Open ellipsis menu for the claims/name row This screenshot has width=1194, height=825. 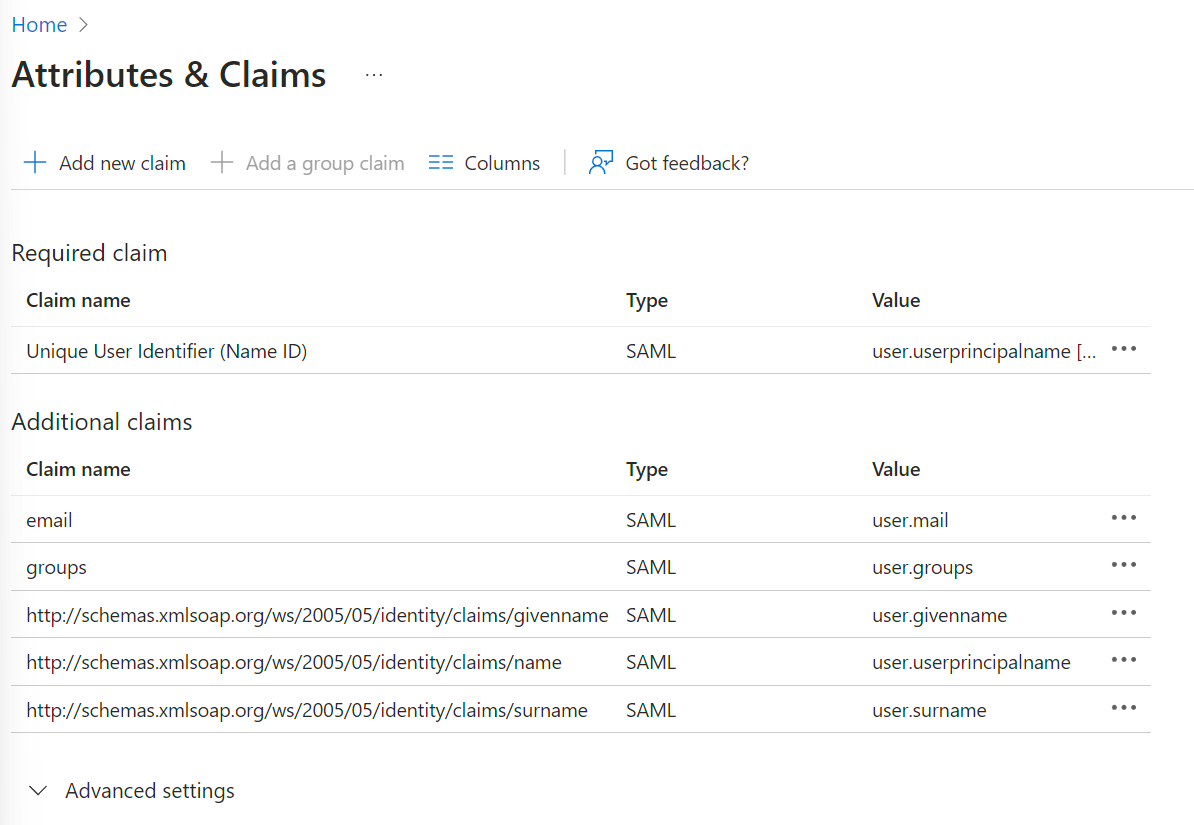1124,661
